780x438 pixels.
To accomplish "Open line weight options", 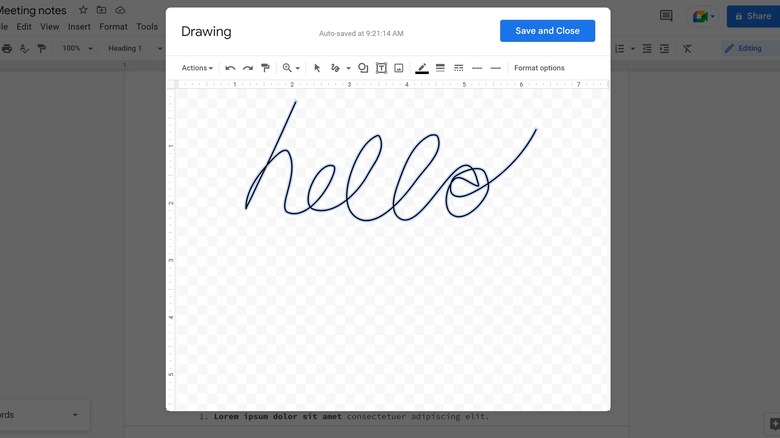I will pos(440,68).
